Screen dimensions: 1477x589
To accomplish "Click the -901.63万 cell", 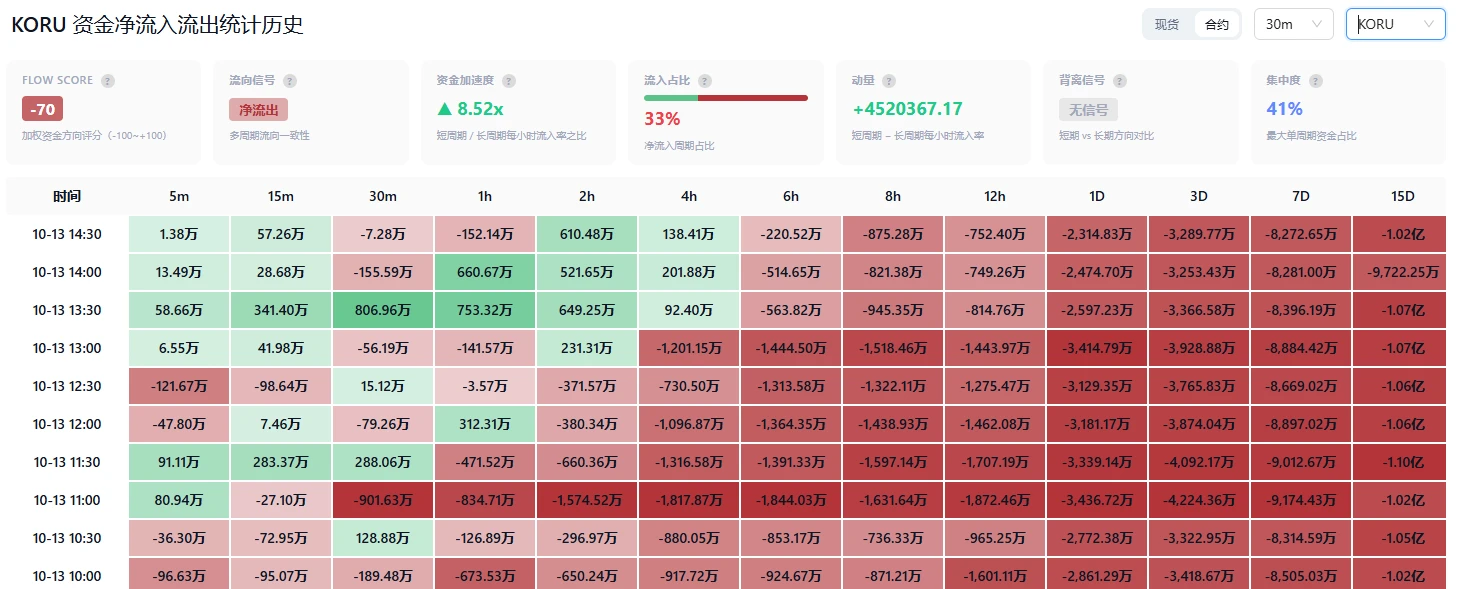I will 383,500.
